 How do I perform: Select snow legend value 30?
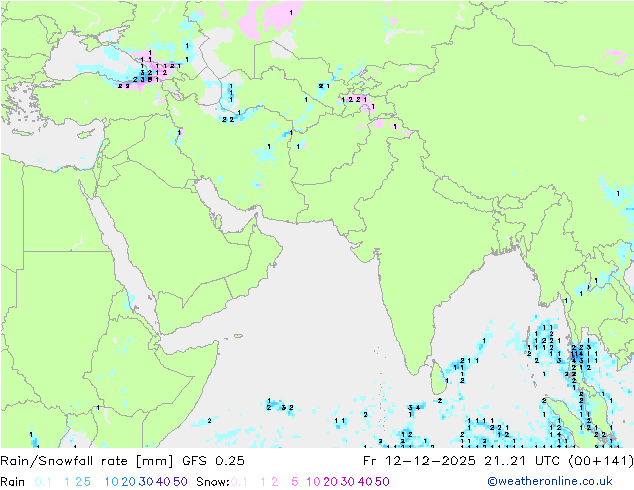(x=348, y=482)
